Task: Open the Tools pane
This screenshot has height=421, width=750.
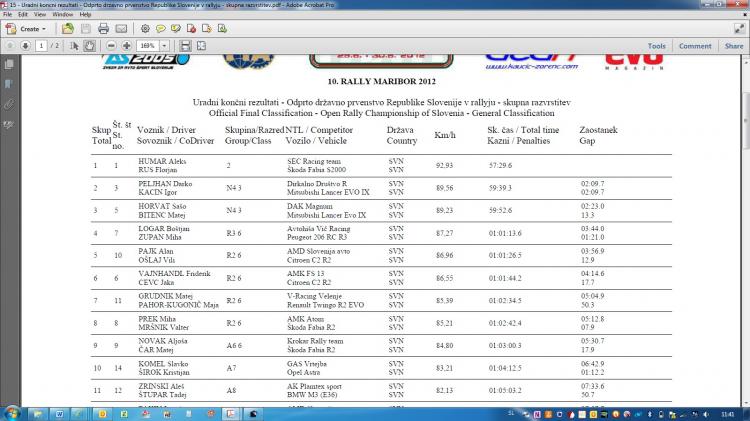Action: click(x=656, y=46)
